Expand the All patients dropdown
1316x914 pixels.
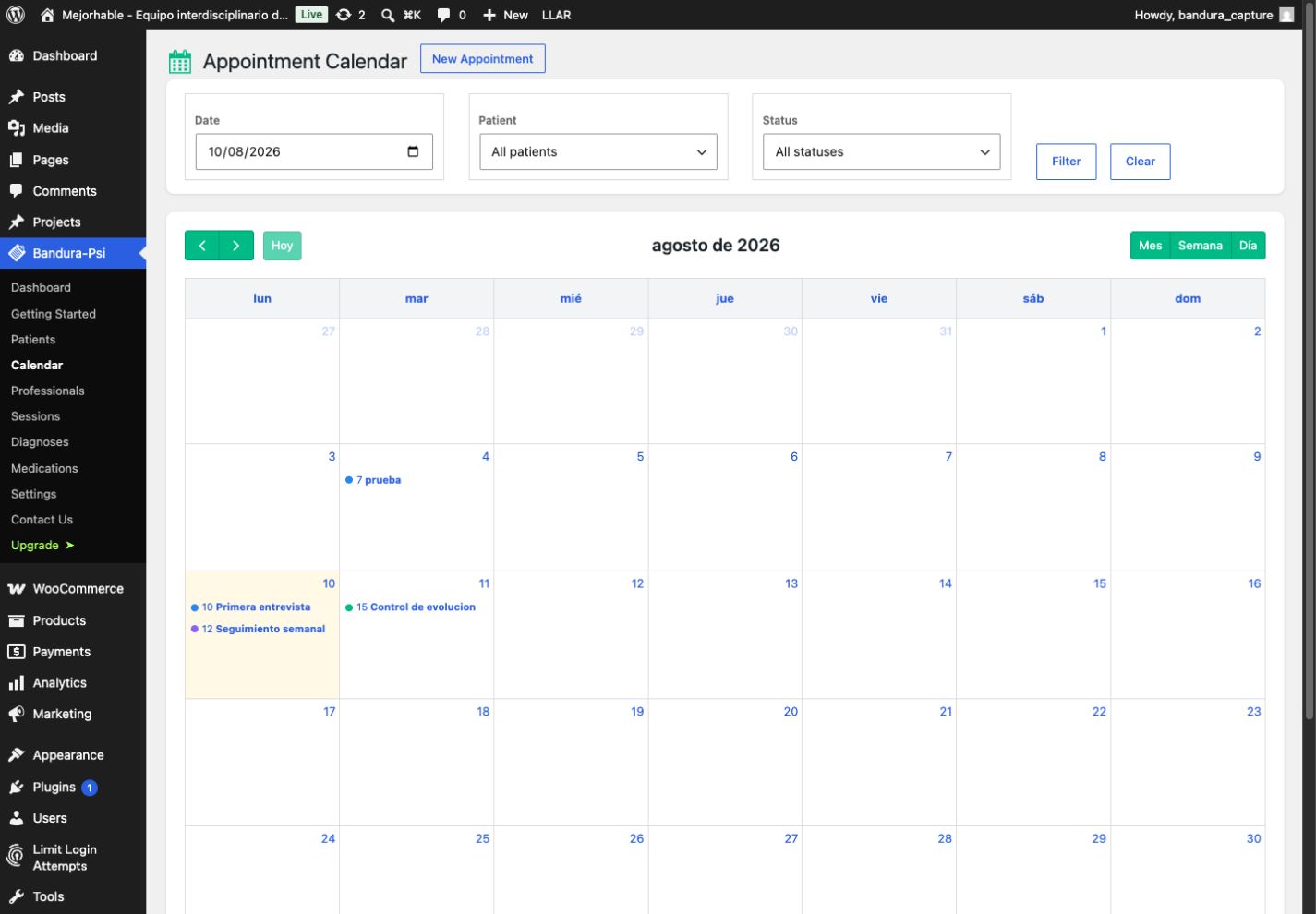[598, 151]
